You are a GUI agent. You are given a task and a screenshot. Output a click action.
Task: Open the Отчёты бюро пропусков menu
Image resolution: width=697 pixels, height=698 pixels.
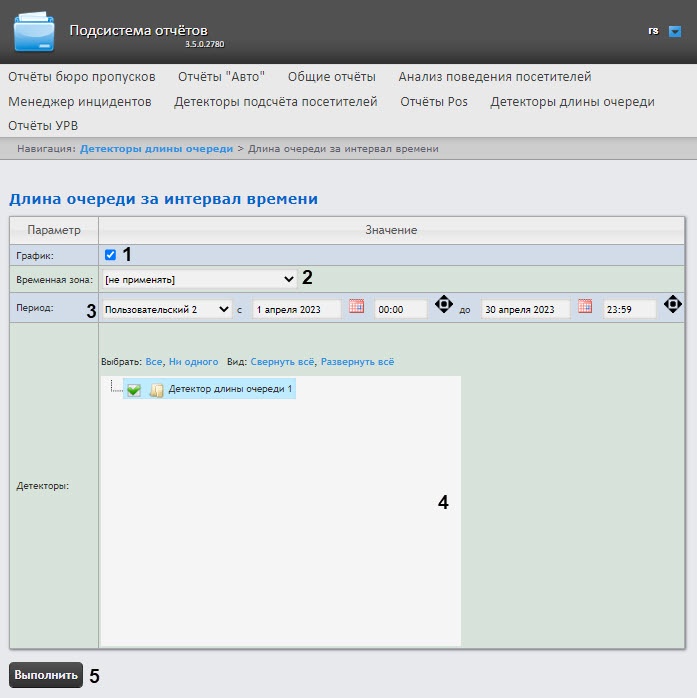pyautogui.click(x=82, y=76)
